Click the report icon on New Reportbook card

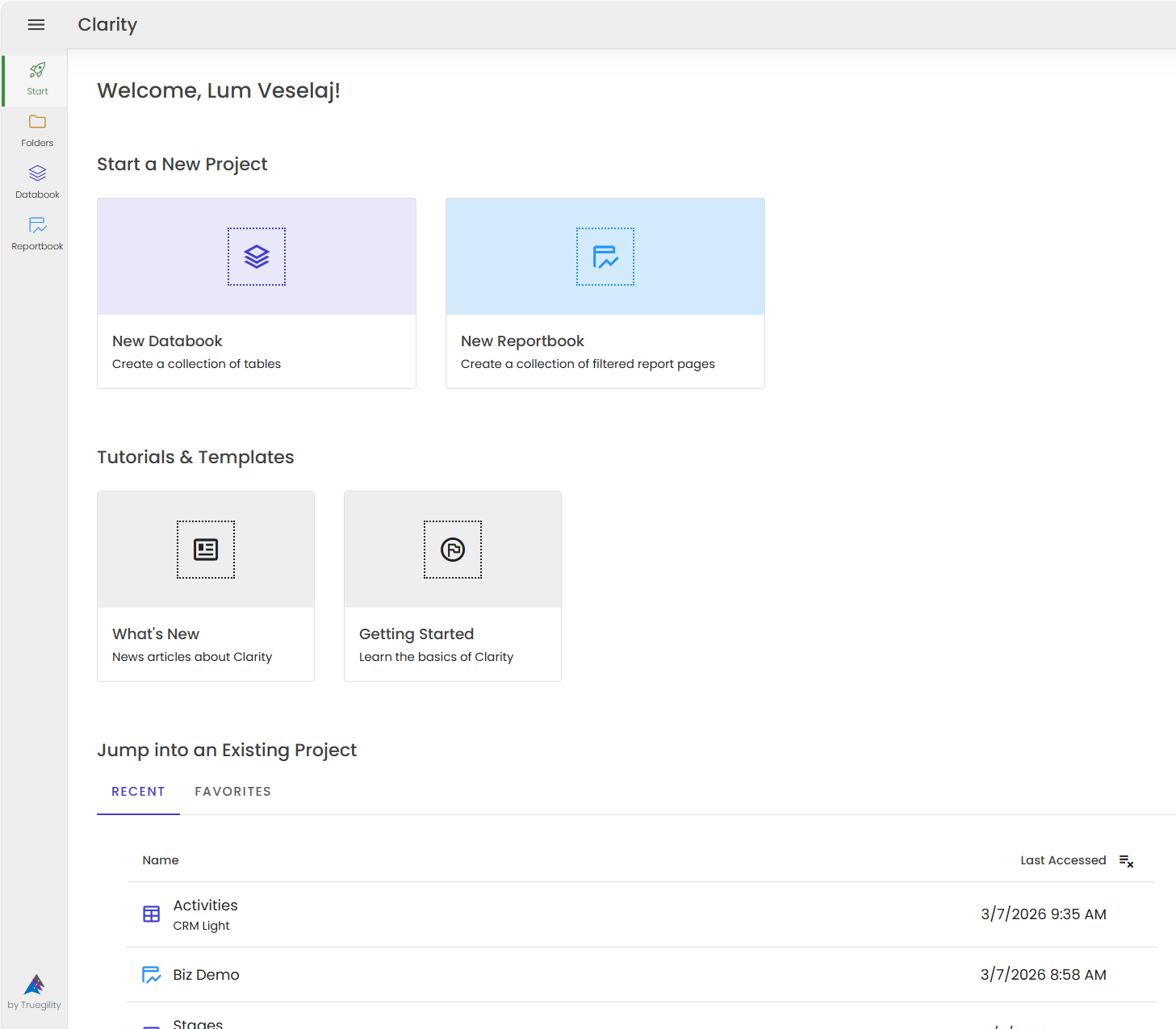[605, 257]
